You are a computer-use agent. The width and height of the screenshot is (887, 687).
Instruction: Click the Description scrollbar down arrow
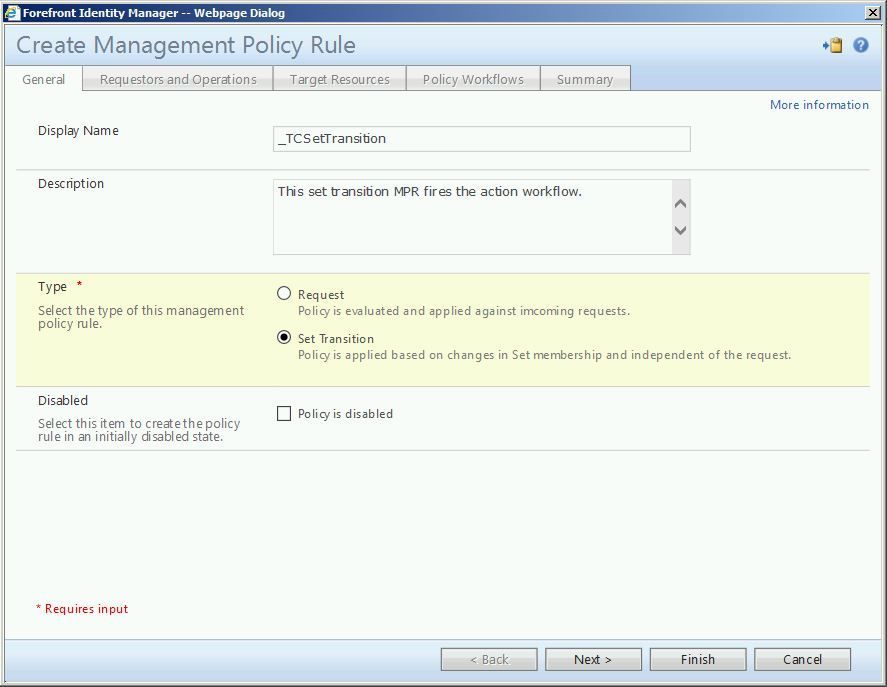tap(681, 230)
